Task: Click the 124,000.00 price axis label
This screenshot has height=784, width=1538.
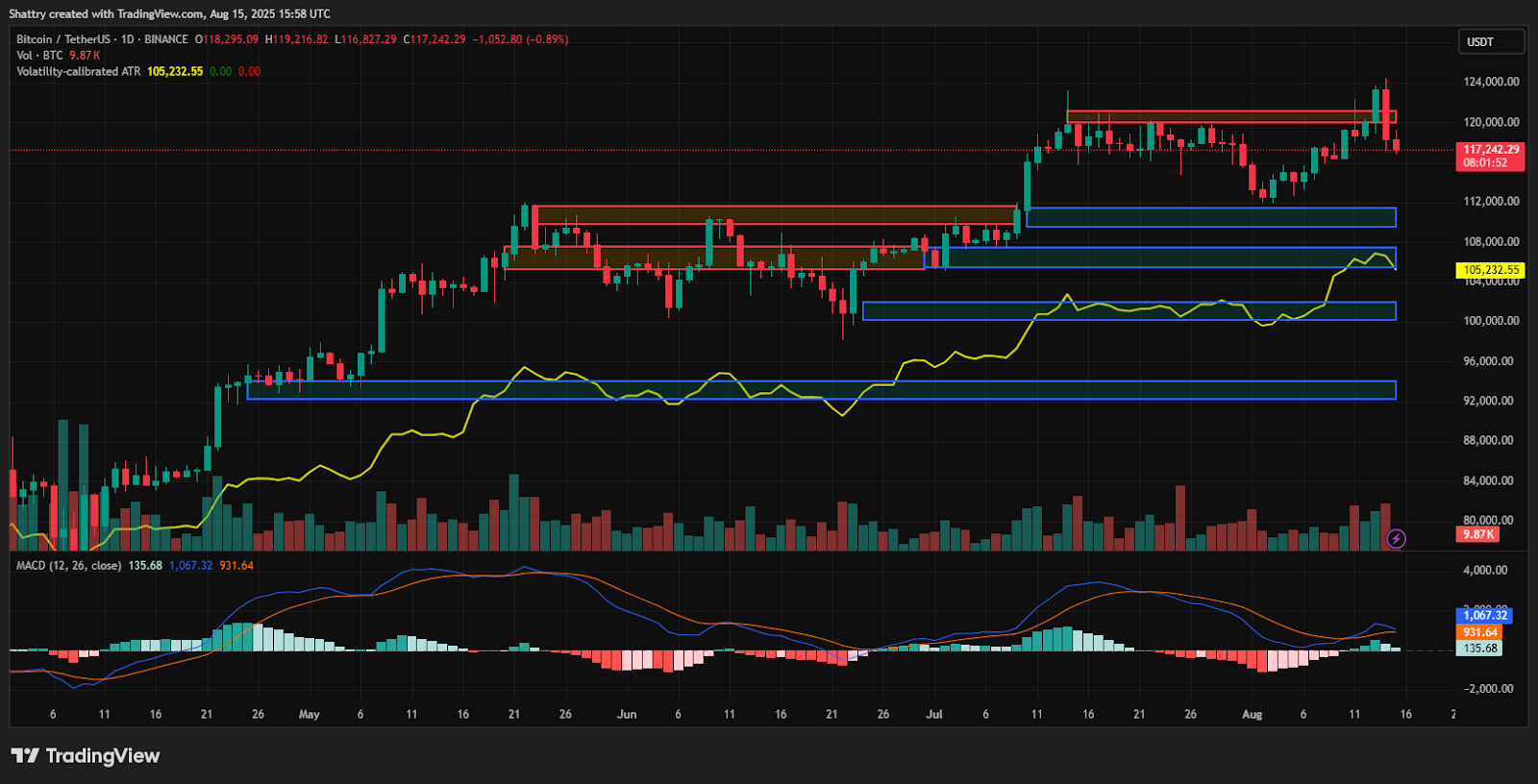Action: click(1491, 82)
